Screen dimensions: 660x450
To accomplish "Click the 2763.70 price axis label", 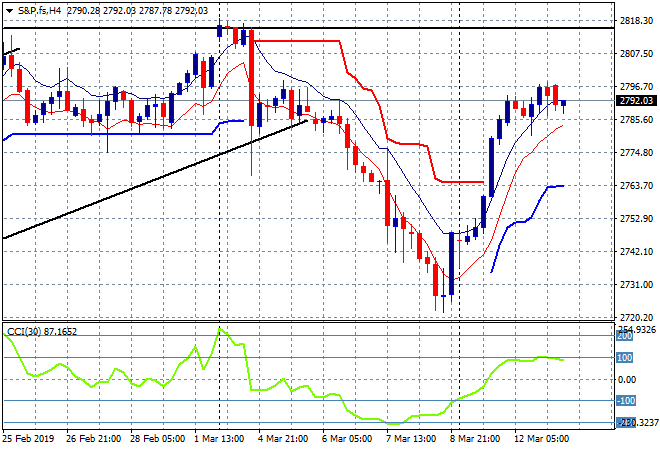I will click(x=636, y=186).
